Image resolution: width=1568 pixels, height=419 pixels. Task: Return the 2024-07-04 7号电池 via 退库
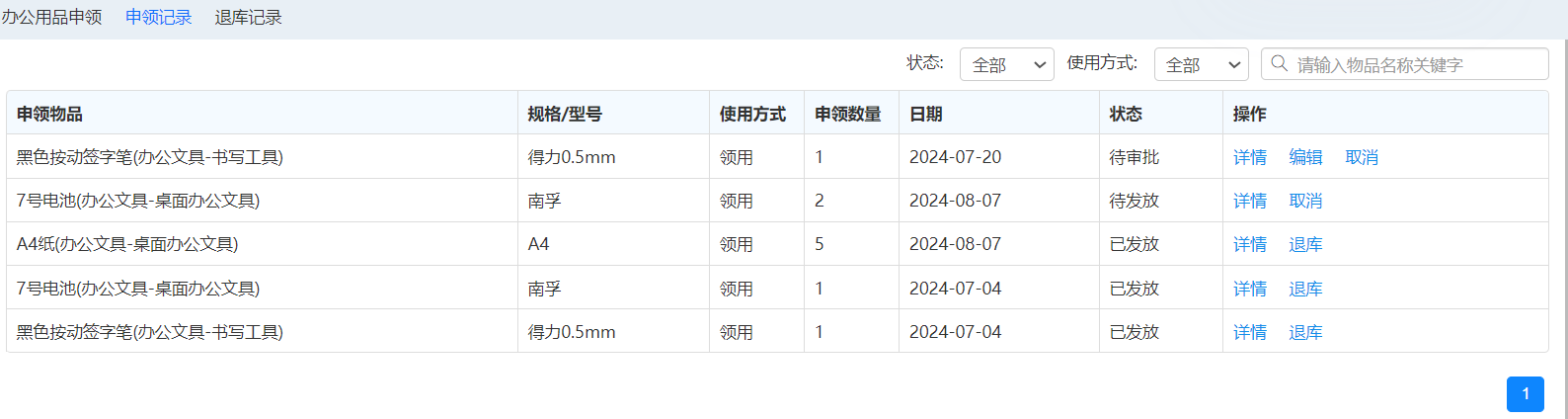tap(1305, 289)
